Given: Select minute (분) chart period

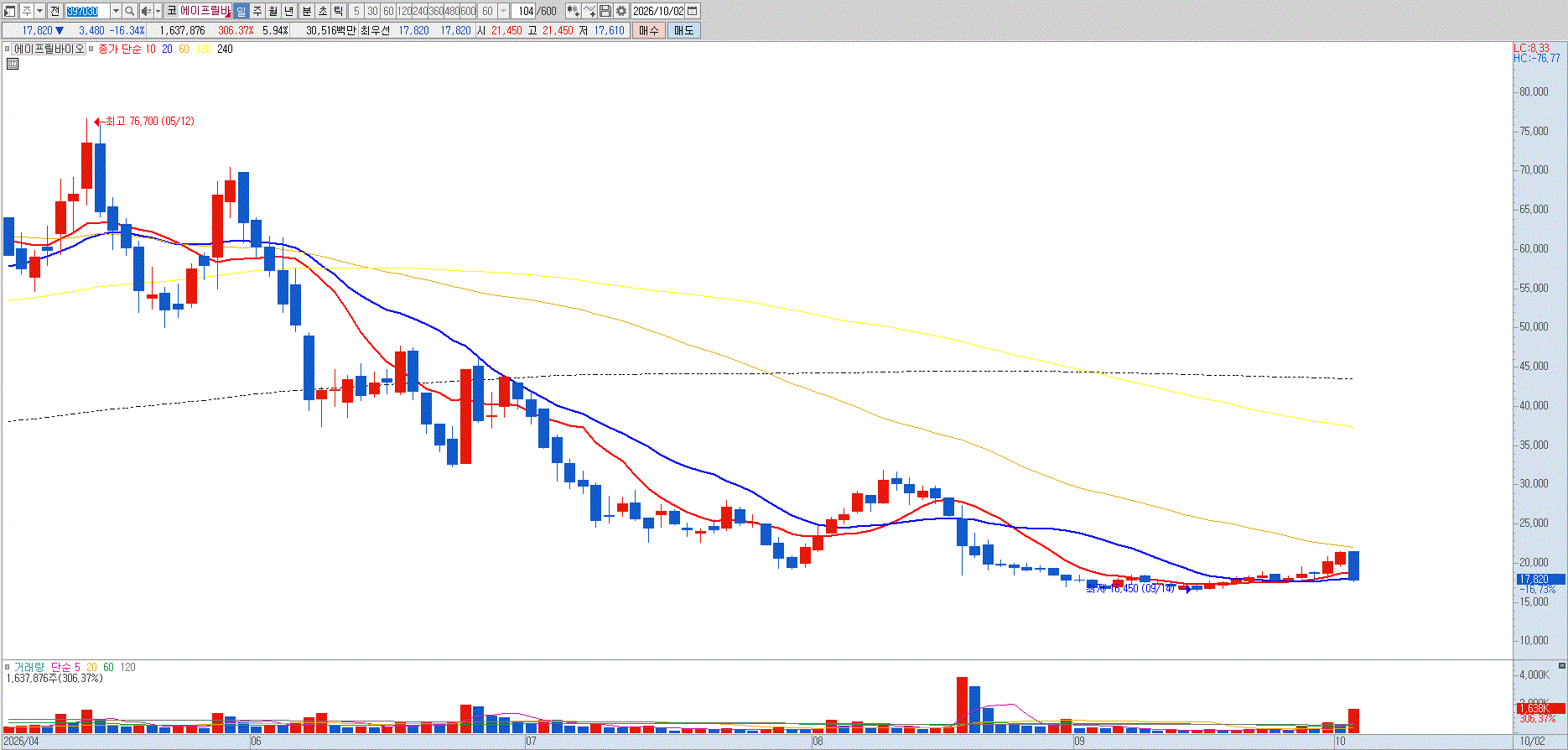Looking at the screenshot, I should pos(307,11).
